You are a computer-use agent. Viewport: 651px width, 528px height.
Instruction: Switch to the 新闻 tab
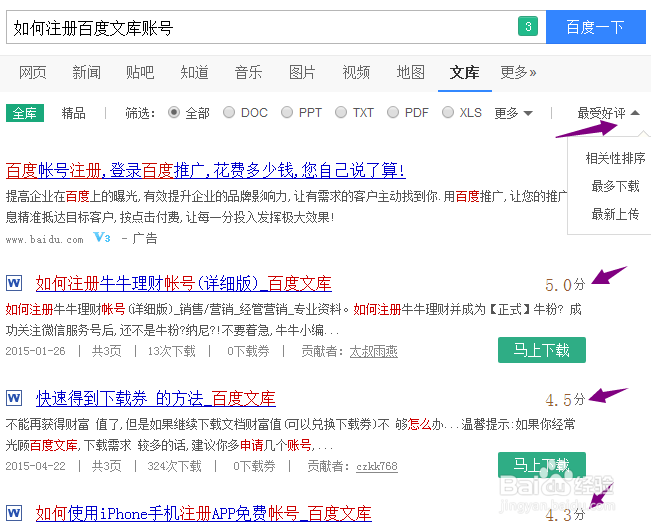click(x=86, y=73)
